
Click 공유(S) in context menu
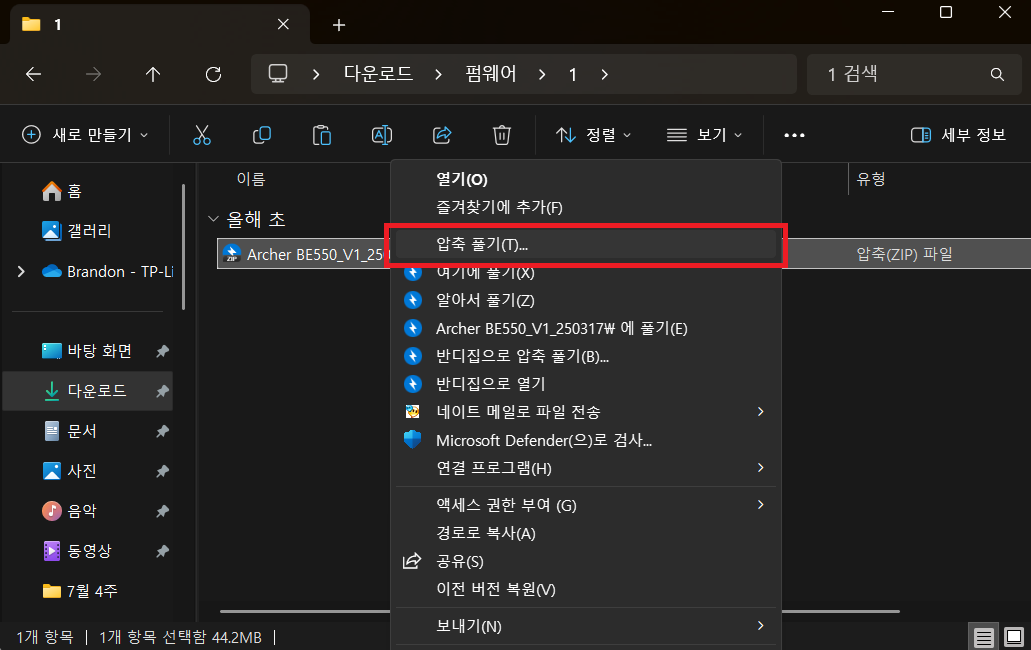pos(586,561)
